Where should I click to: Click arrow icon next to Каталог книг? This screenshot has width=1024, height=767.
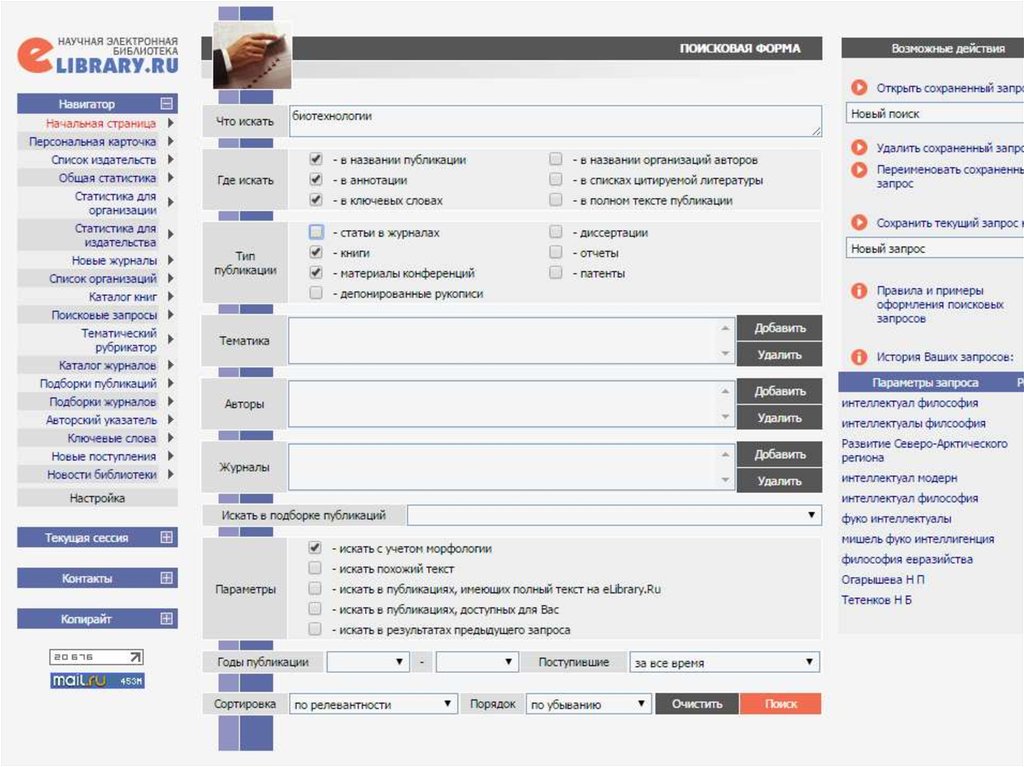coord(170,297)
